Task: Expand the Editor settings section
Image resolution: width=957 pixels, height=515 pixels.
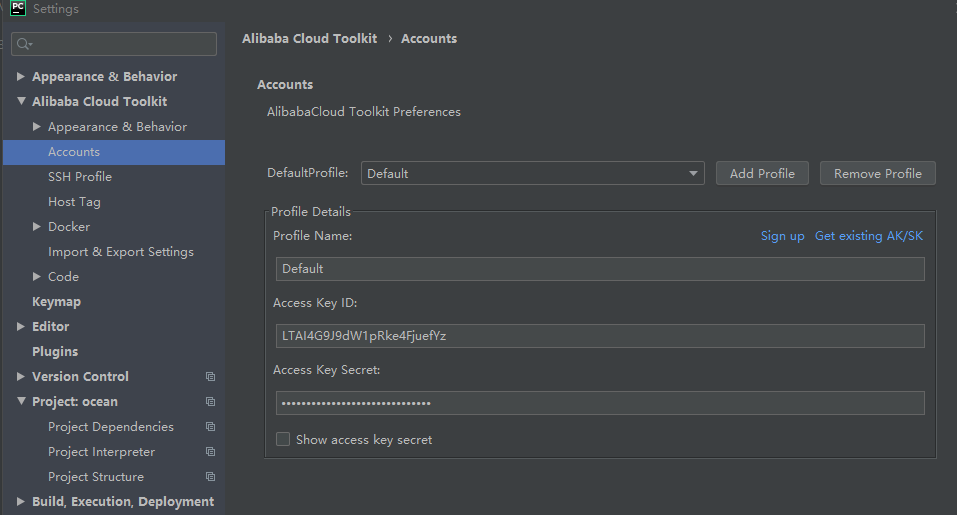Action: pos(21,327)
